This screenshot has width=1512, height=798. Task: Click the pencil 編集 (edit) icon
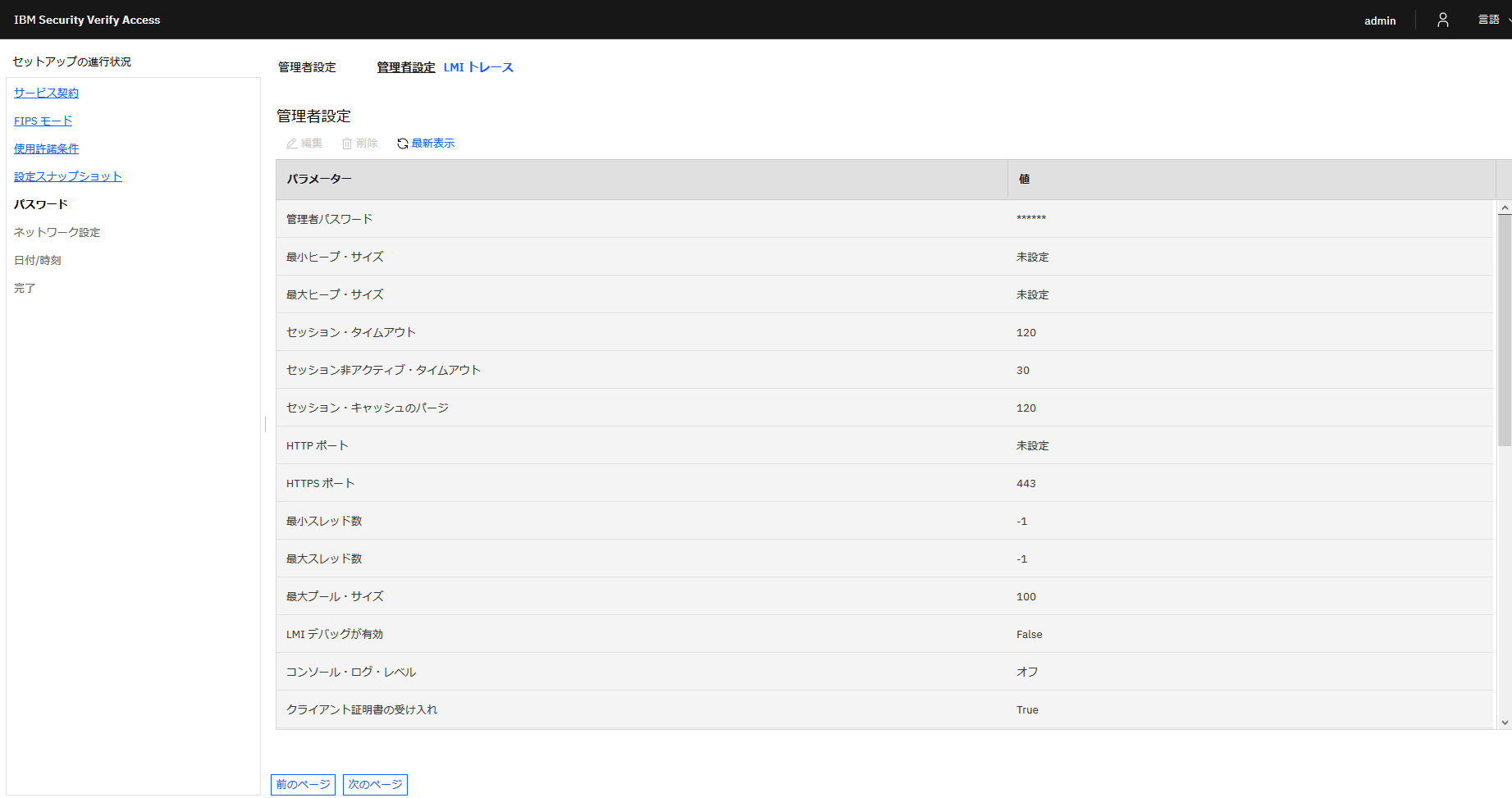(292, 143)
